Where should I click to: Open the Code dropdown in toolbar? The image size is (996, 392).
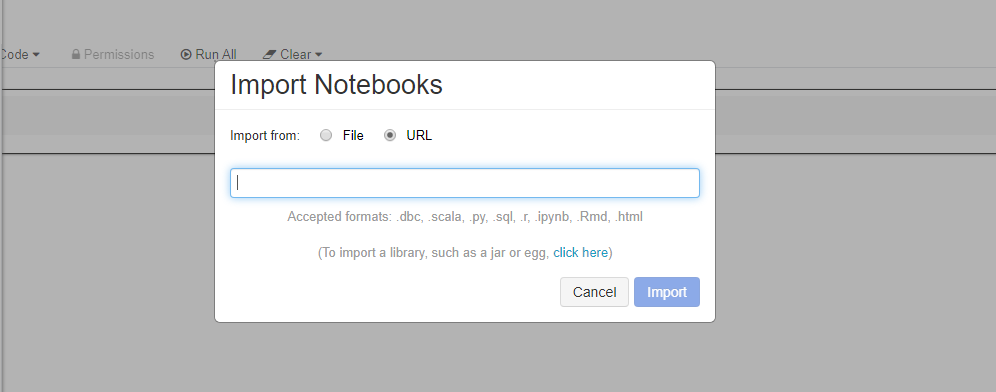click(x=20, y=55)
